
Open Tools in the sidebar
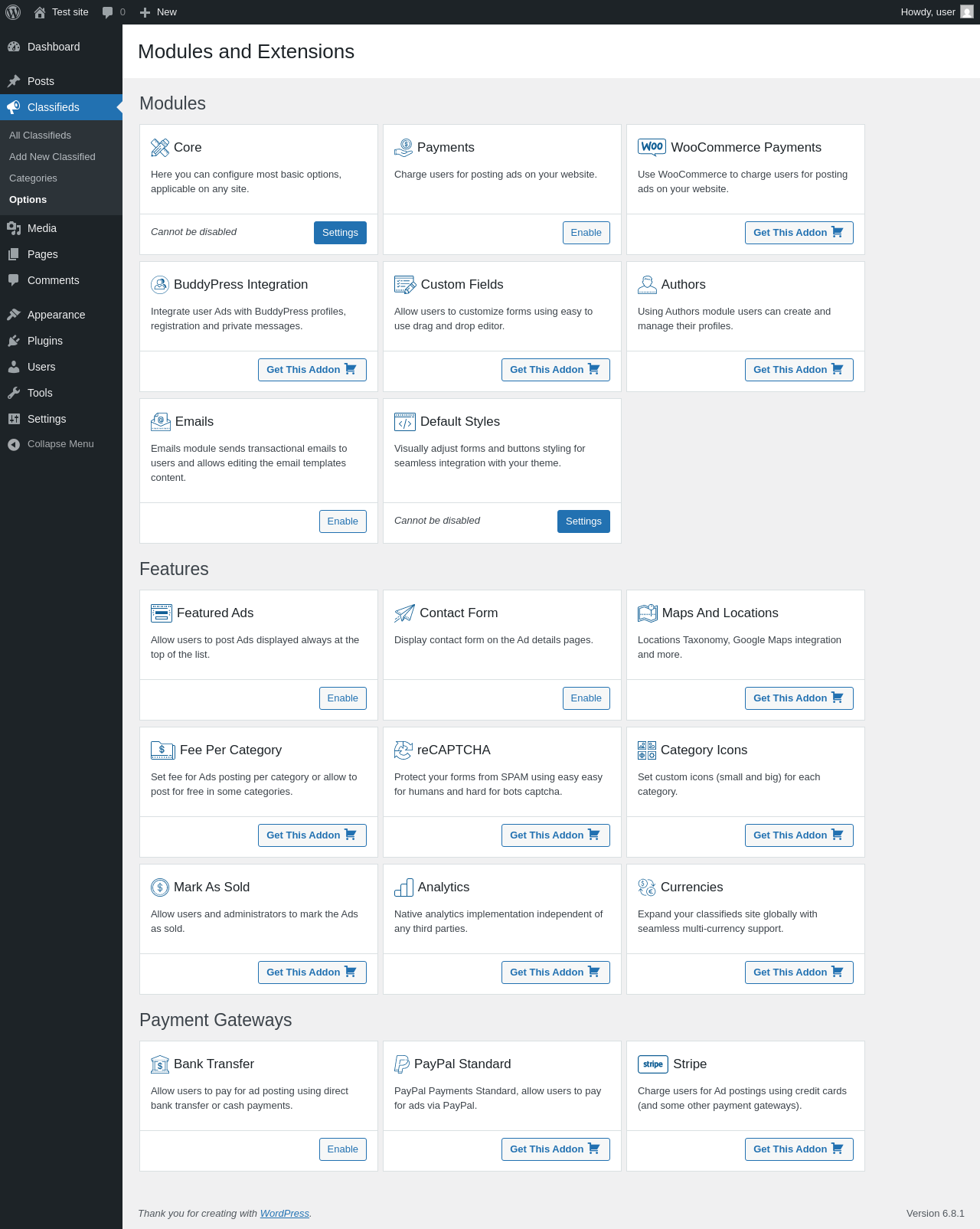click(x=61, y=393)
